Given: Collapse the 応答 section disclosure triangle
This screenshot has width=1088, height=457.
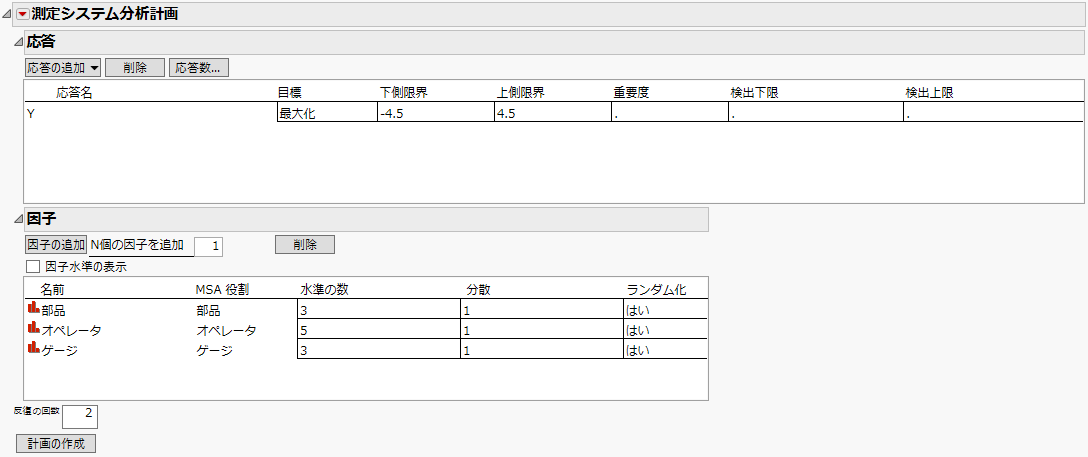Looking at the screenshot, I should click(19, 42).
